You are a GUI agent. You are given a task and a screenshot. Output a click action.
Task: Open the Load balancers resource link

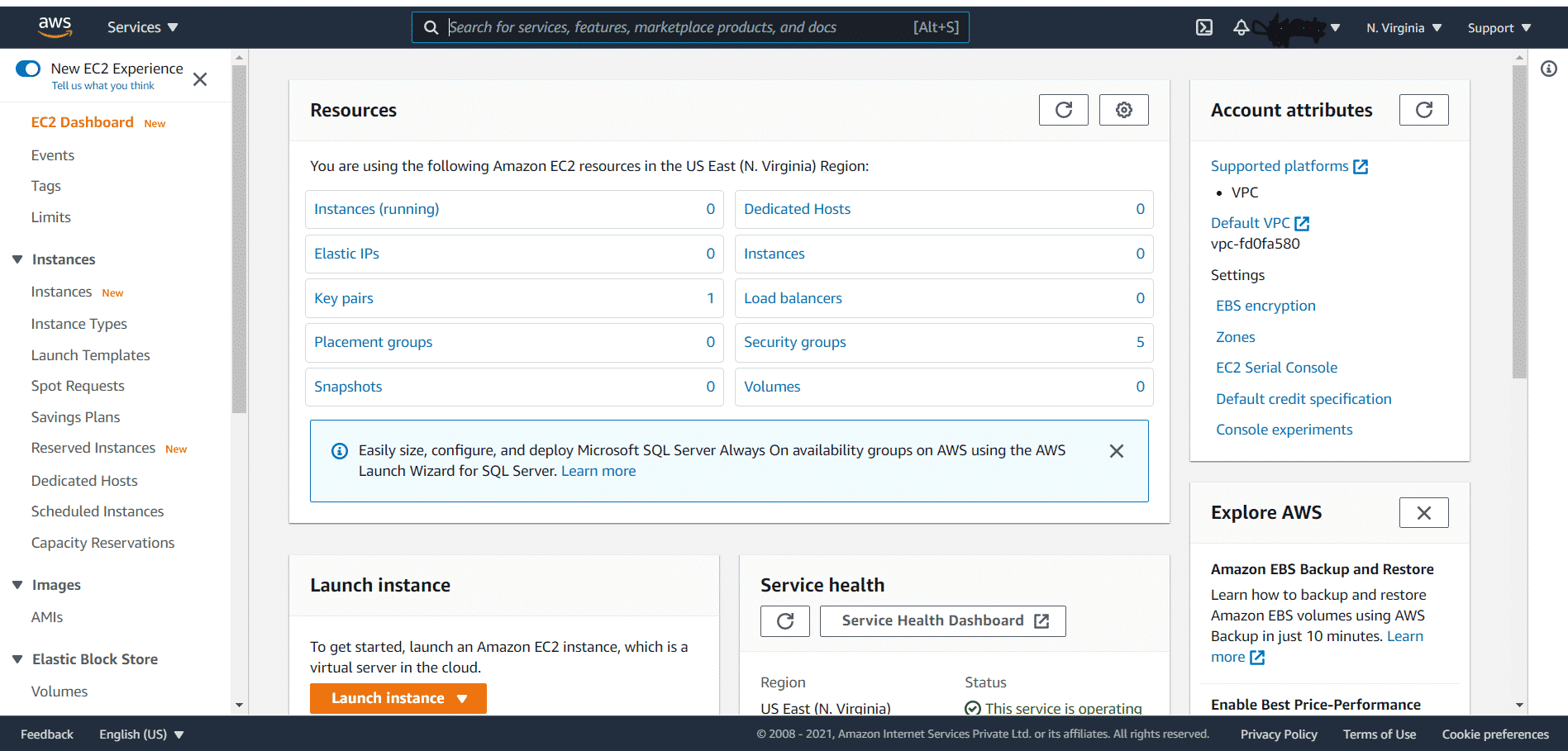794,298
